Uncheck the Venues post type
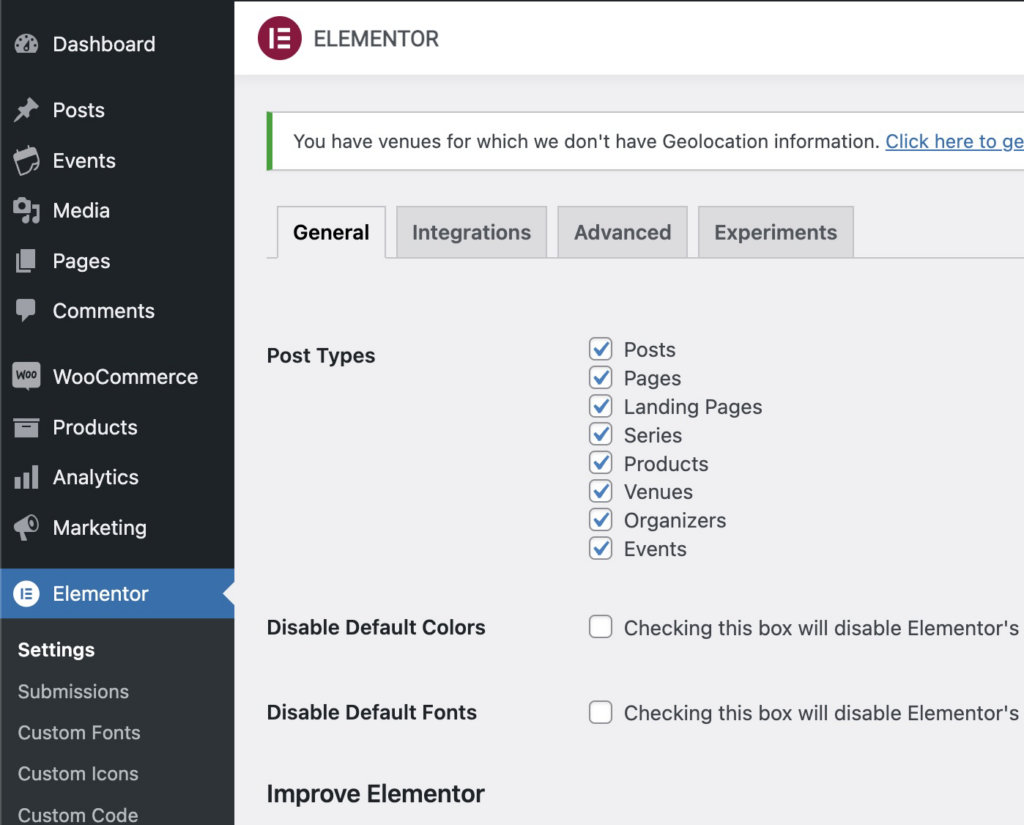 [x=600, y=491]
